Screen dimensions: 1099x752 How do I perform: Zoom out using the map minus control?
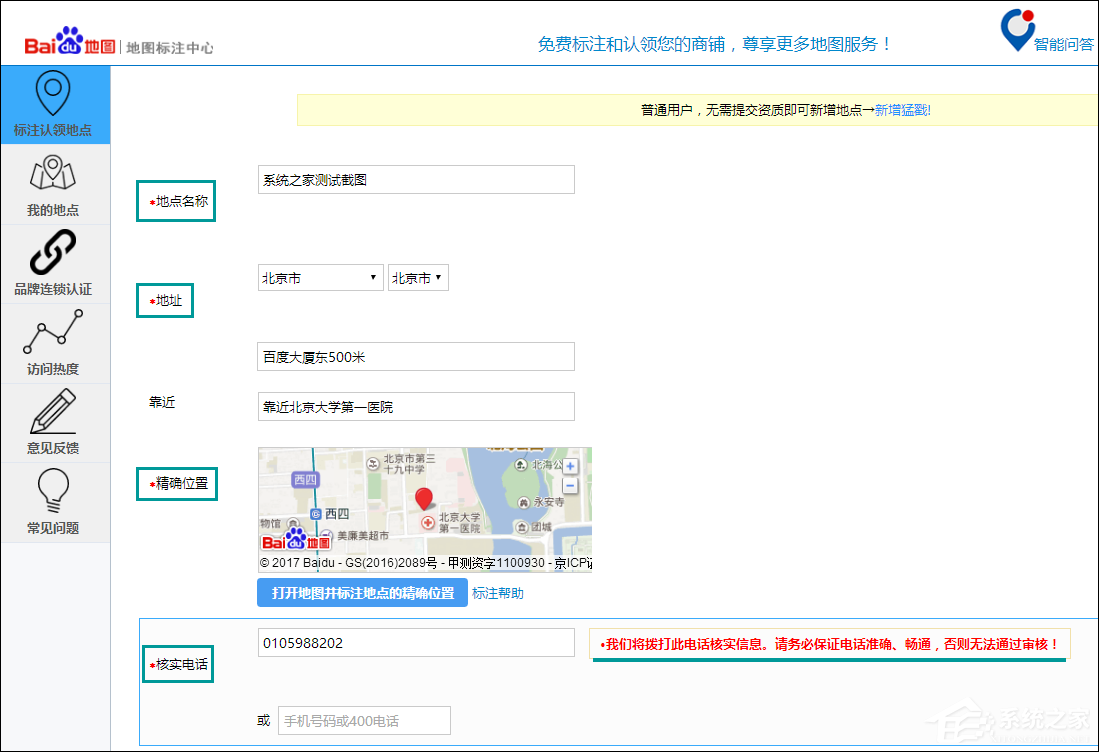pyautogui.click(x=570, y=485)
